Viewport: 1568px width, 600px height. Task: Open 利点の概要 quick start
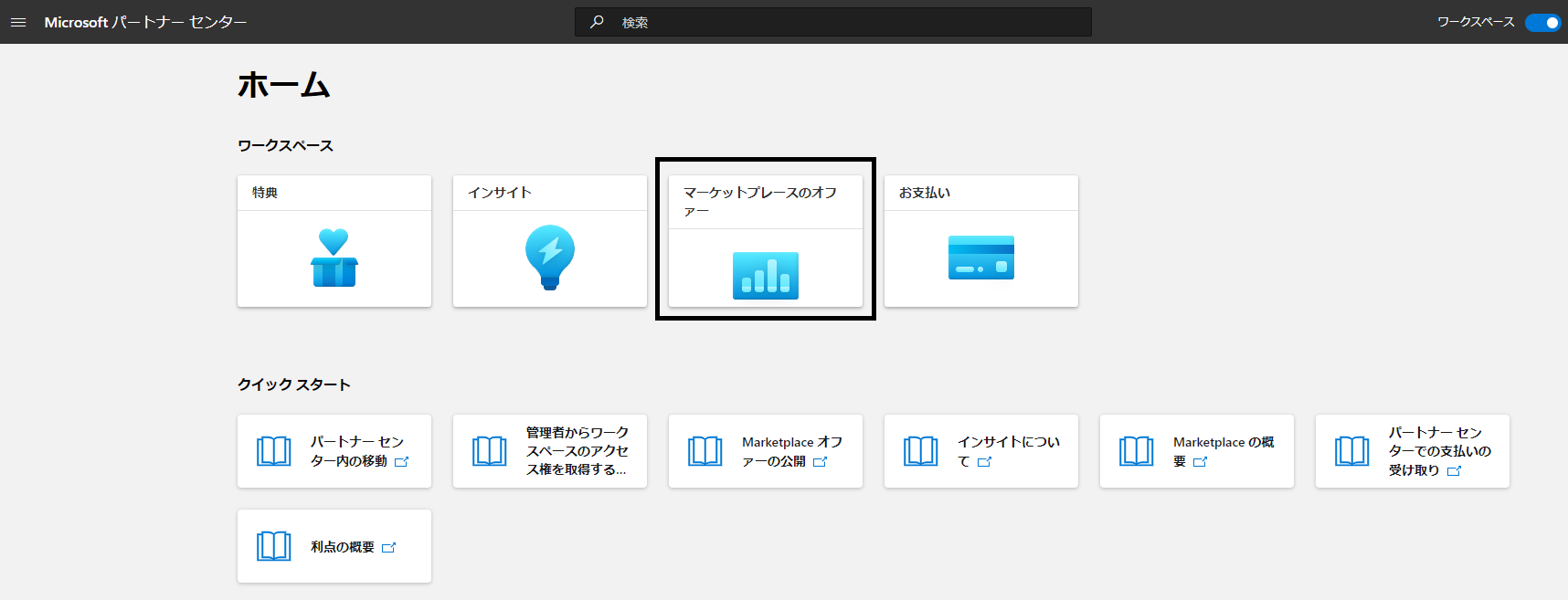[334, 546]
